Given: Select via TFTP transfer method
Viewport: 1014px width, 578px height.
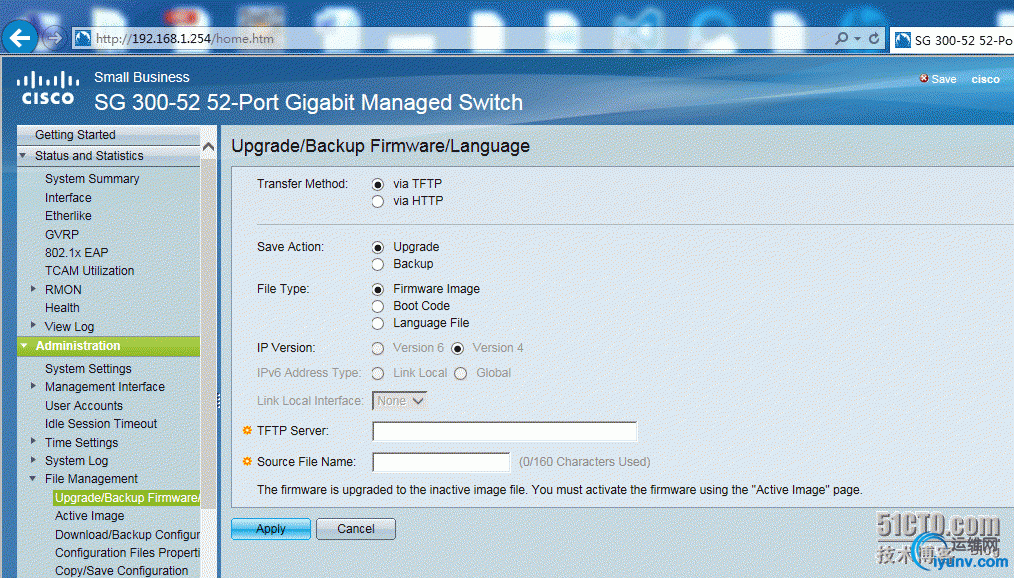Looking at the screenshot, I should pos(378,185).
